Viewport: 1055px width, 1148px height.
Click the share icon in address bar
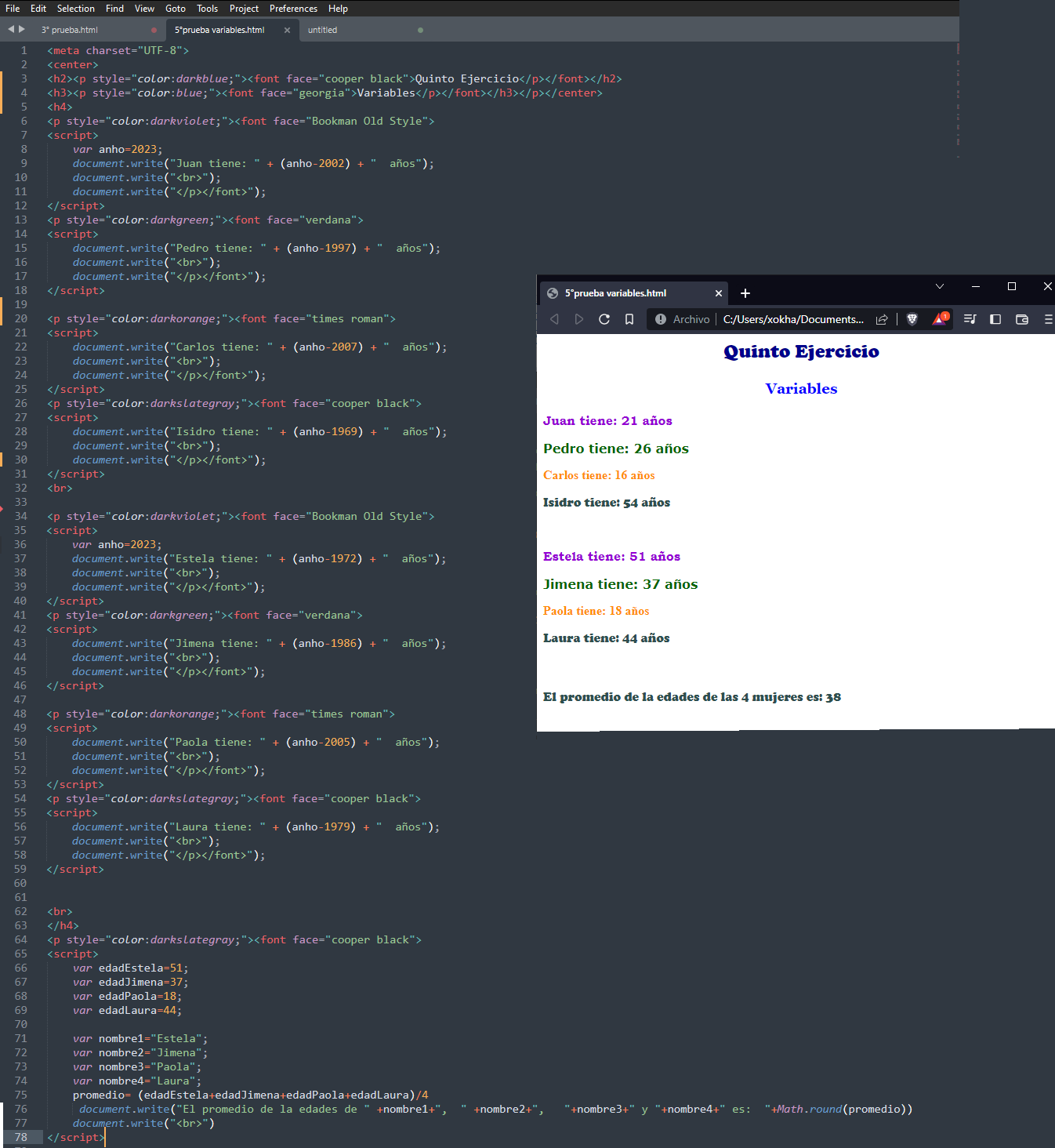coord(882,319)
